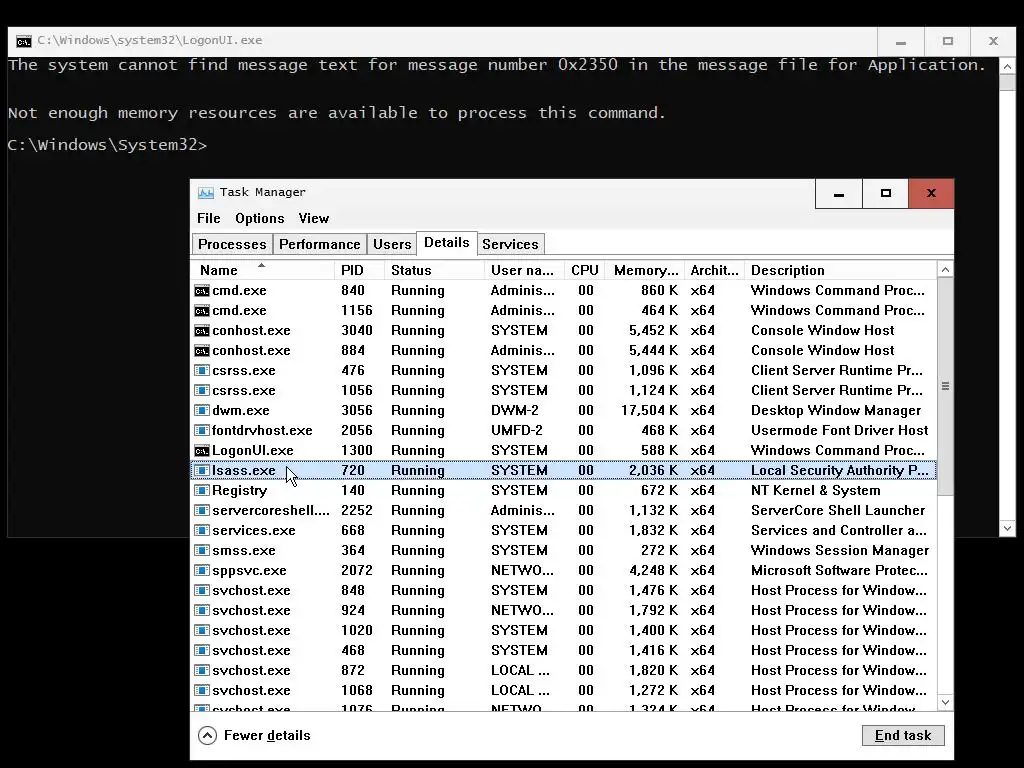Click svchost.exe icon for PID 1020
1024x768 pixels.
tap(202, 631)
